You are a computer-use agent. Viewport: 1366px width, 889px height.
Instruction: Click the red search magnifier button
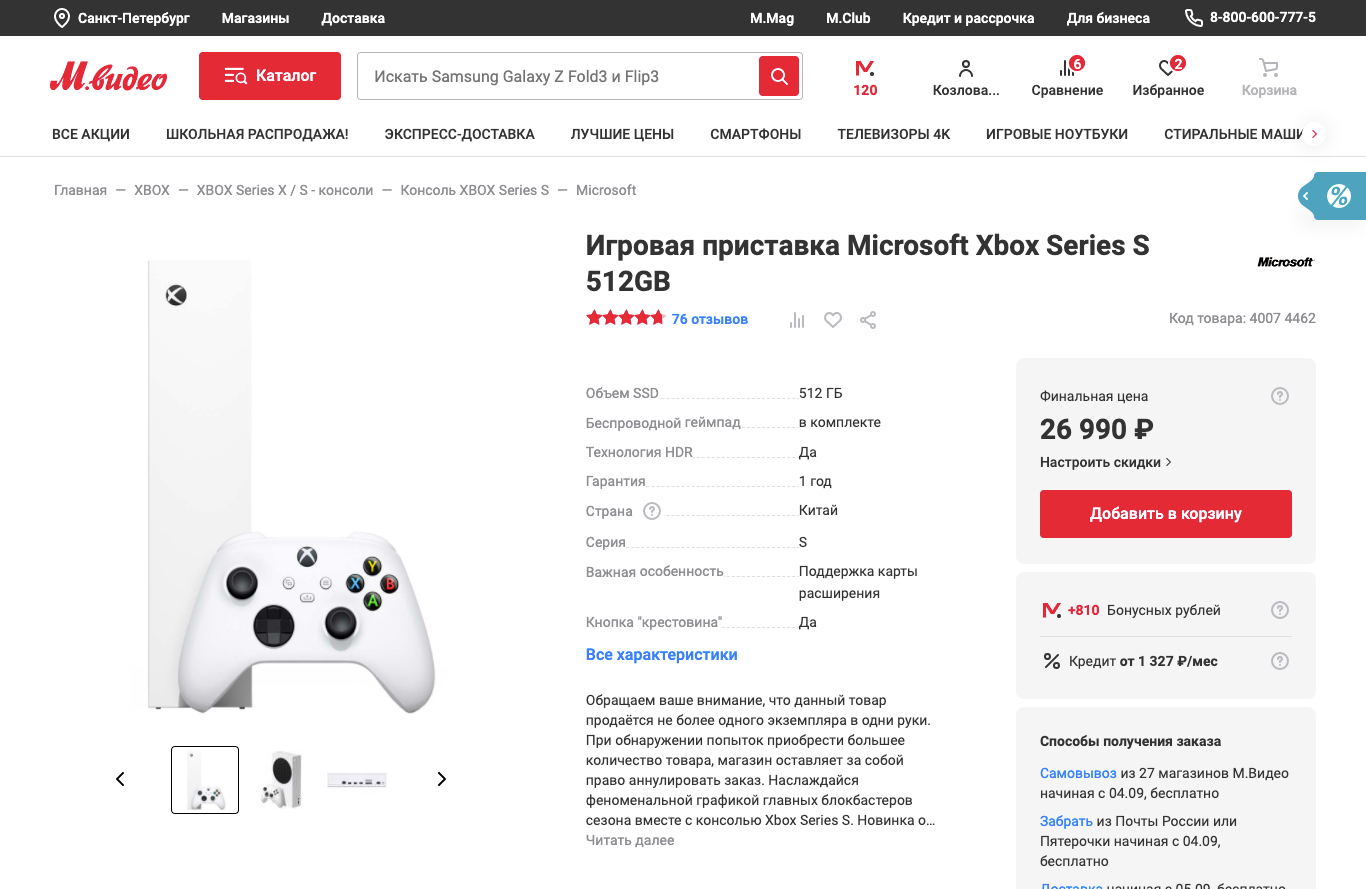click(779, 76)
